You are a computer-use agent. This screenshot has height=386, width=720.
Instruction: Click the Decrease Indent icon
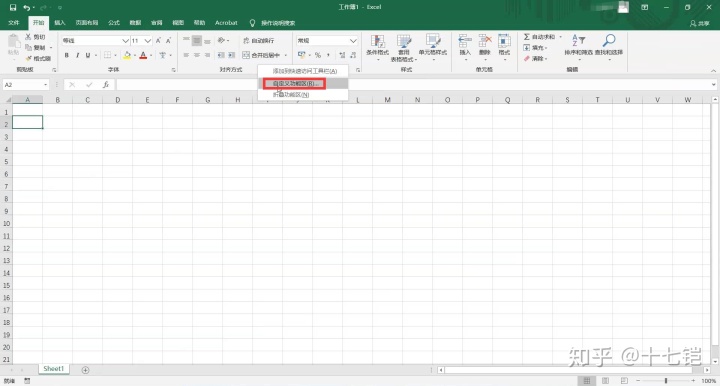[x=221, y=55]
